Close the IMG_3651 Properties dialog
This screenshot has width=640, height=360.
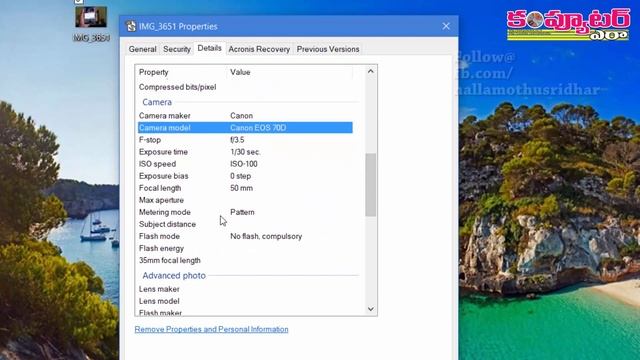coord(446,26)
